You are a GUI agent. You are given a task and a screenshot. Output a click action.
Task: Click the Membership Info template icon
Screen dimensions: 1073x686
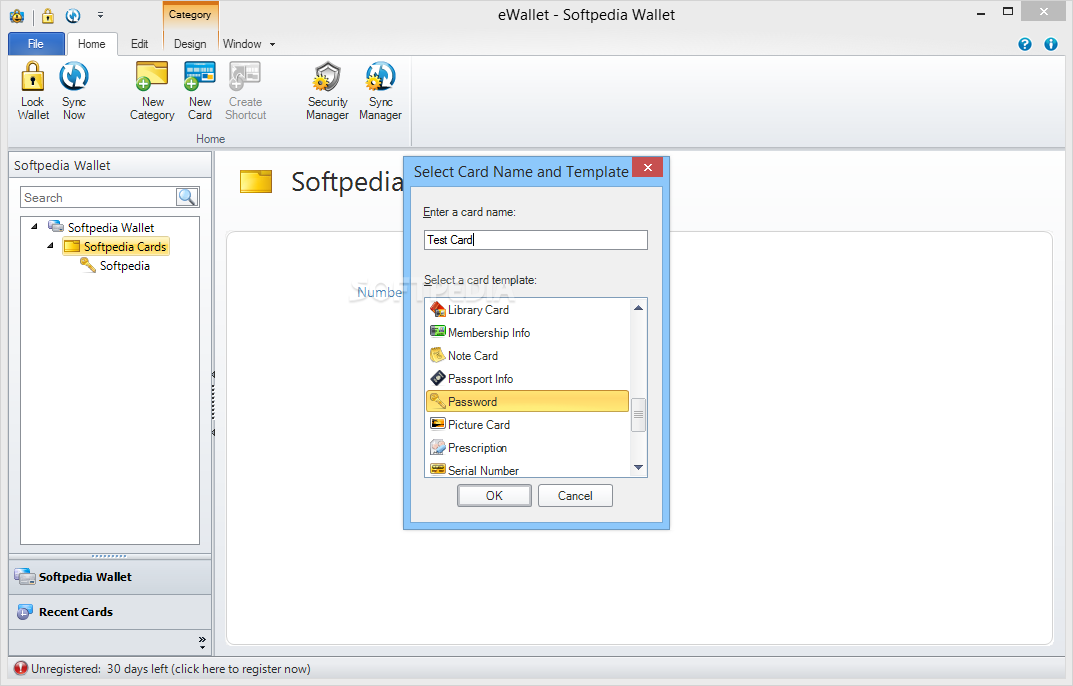[438, 332]
